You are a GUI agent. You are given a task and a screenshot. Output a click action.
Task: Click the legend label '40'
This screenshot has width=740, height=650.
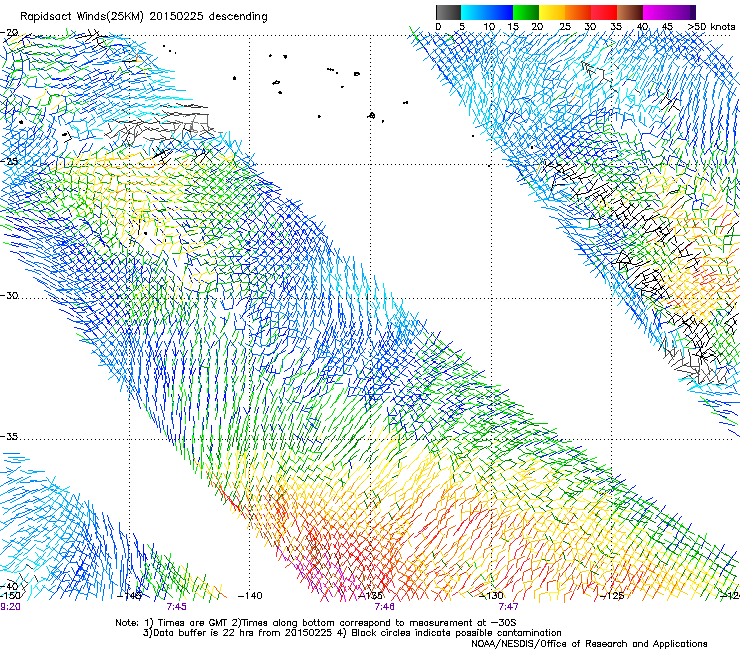642,27
